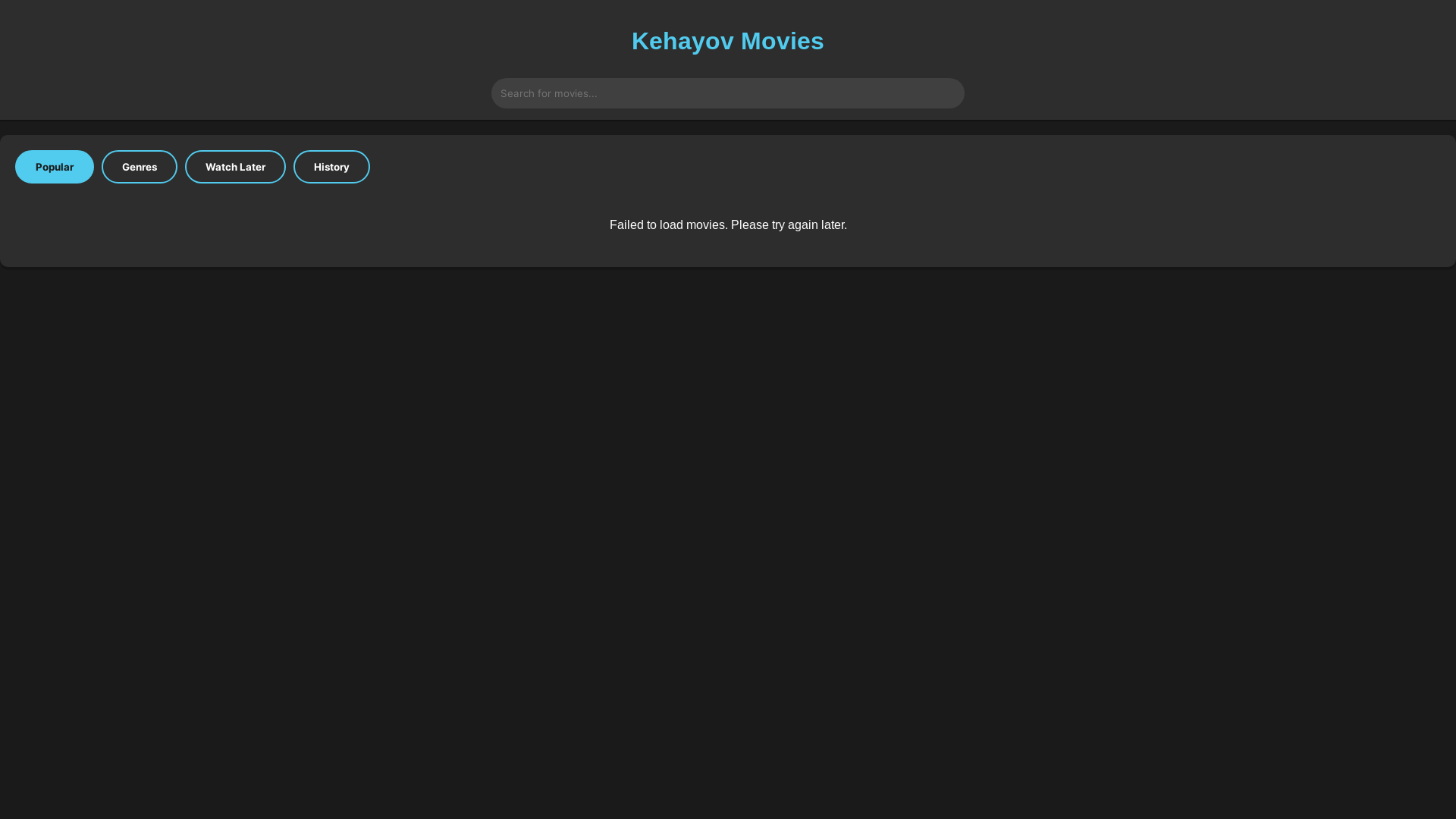Focus the Search for movies field

728,93
